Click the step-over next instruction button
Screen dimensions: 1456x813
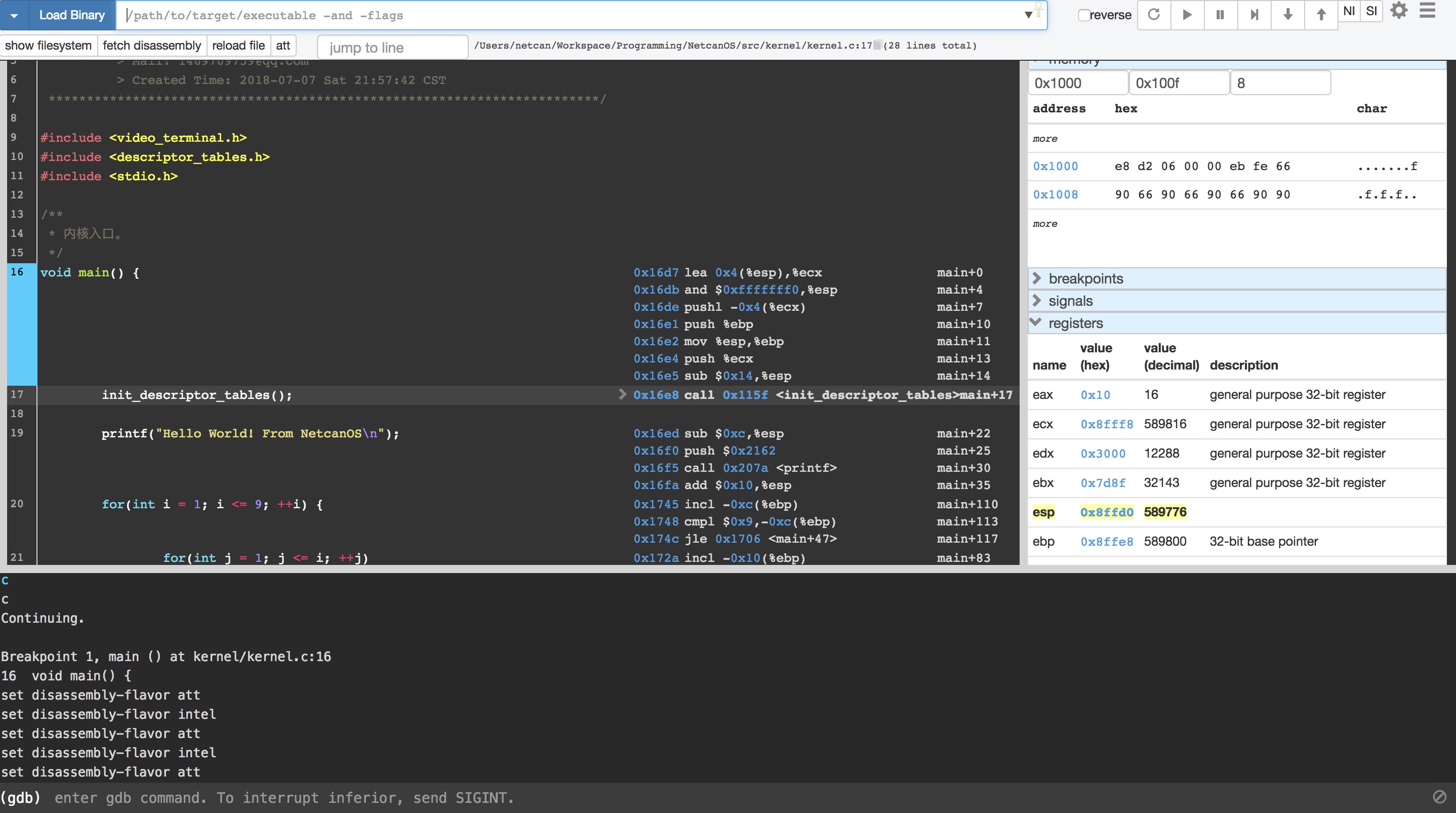[1350, 14]
